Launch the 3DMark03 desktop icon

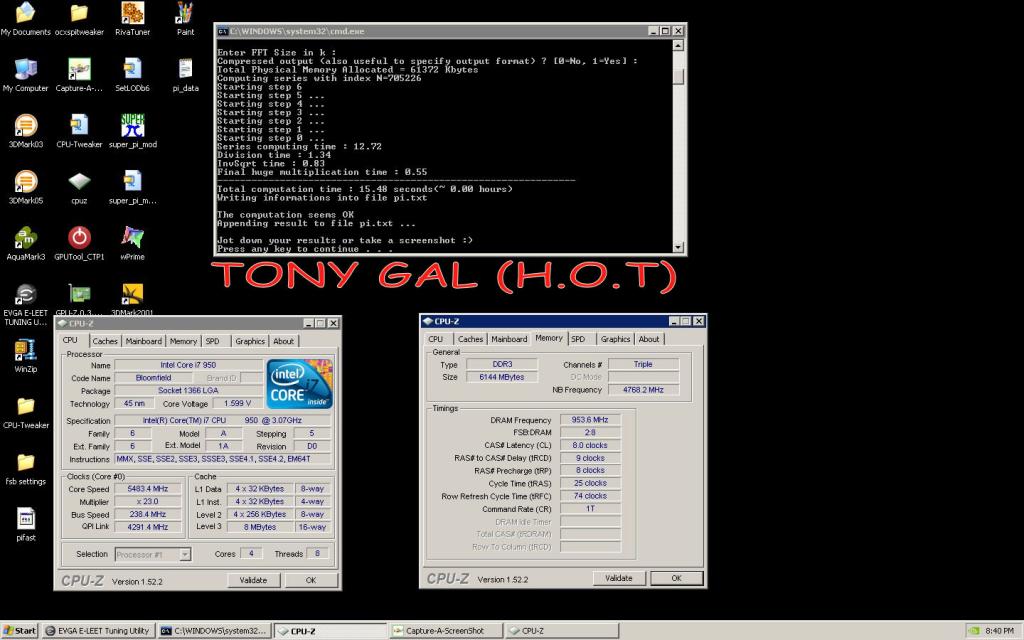click(25, 131)
